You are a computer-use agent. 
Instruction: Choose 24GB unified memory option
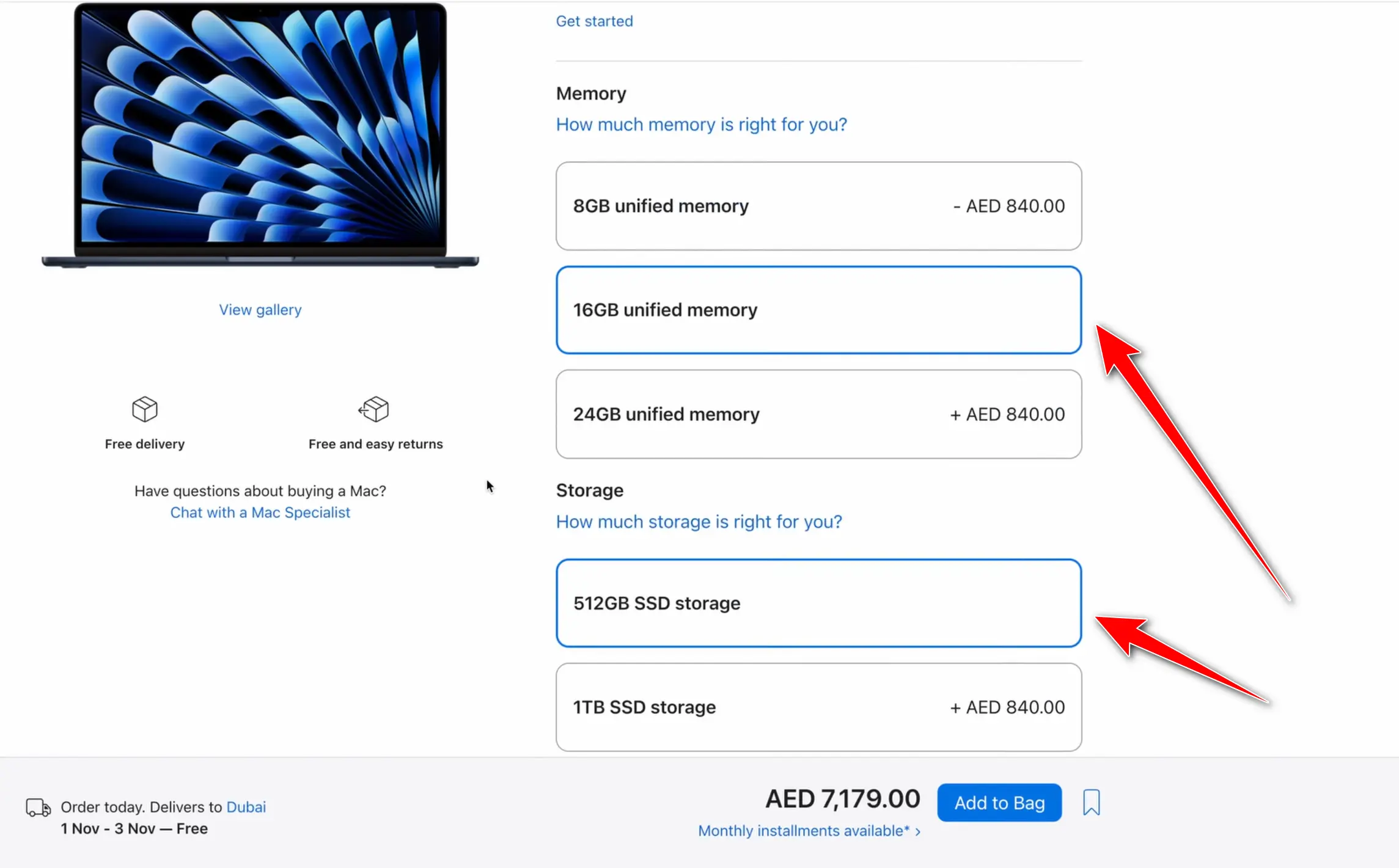click(818, 414)
